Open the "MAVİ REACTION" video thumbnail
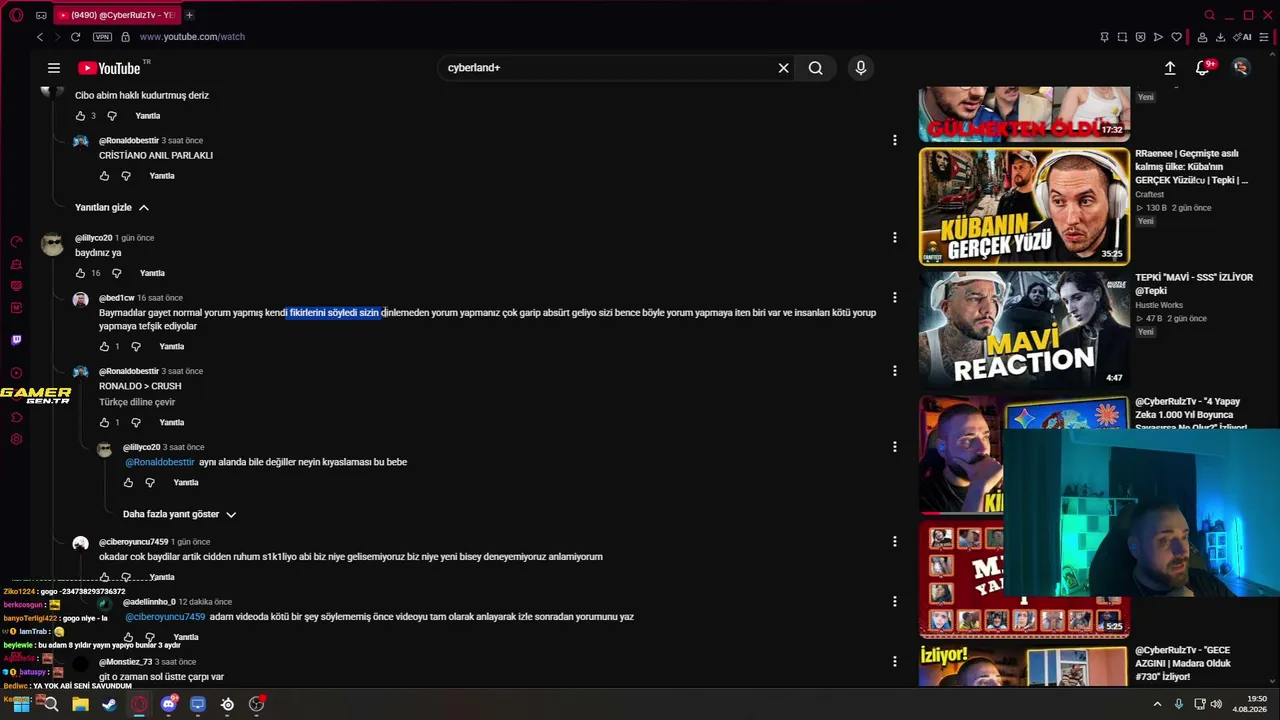The image size is (1280, 720). (x=1024, y=330)
